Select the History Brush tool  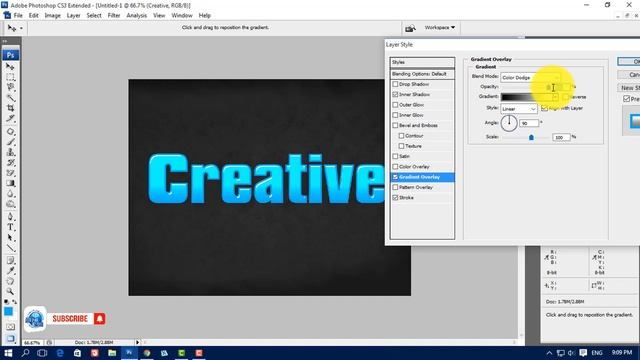11,162
